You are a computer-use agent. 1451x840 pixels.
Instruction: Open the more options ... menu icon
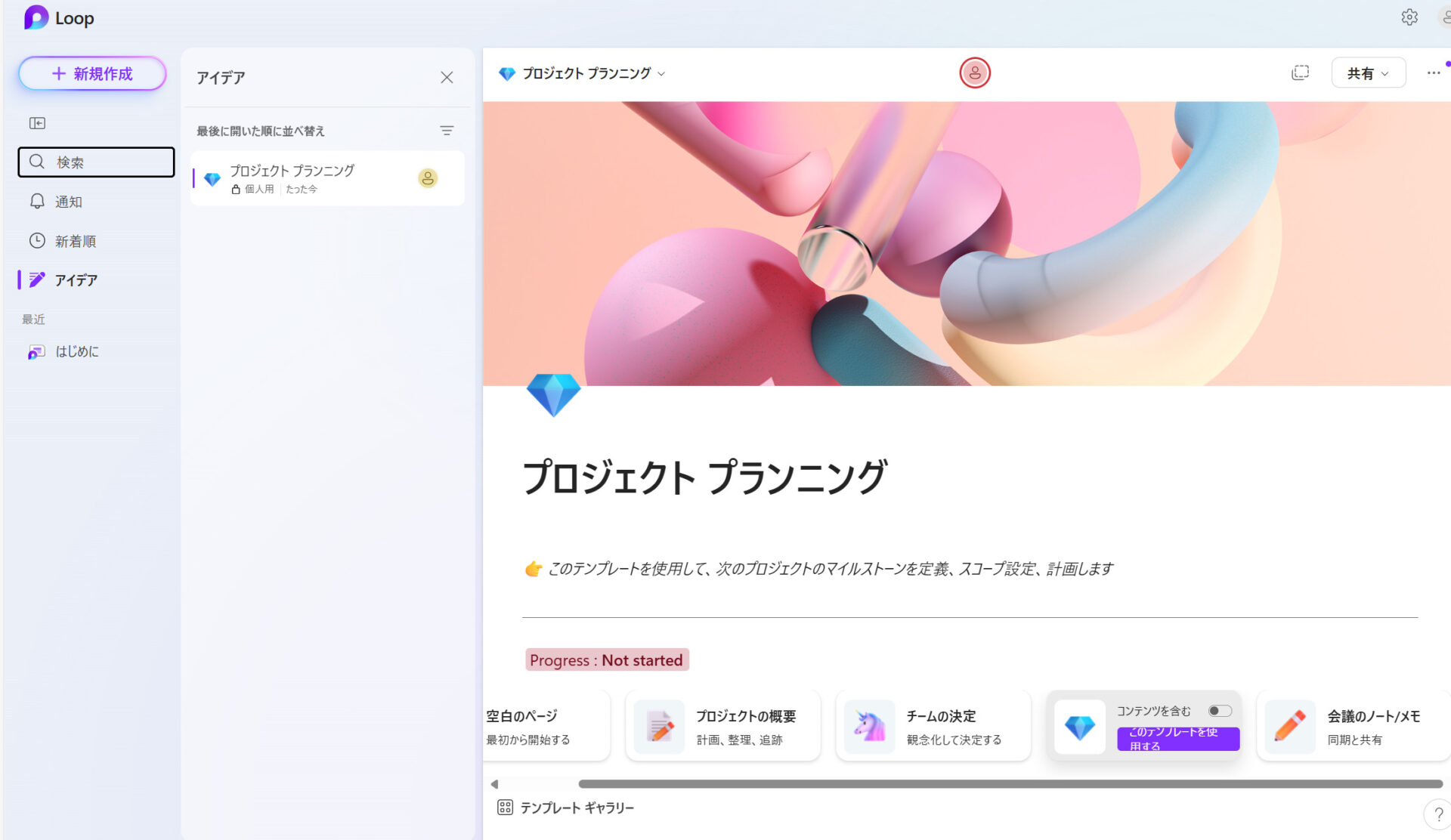click(x=1433, y=73)
